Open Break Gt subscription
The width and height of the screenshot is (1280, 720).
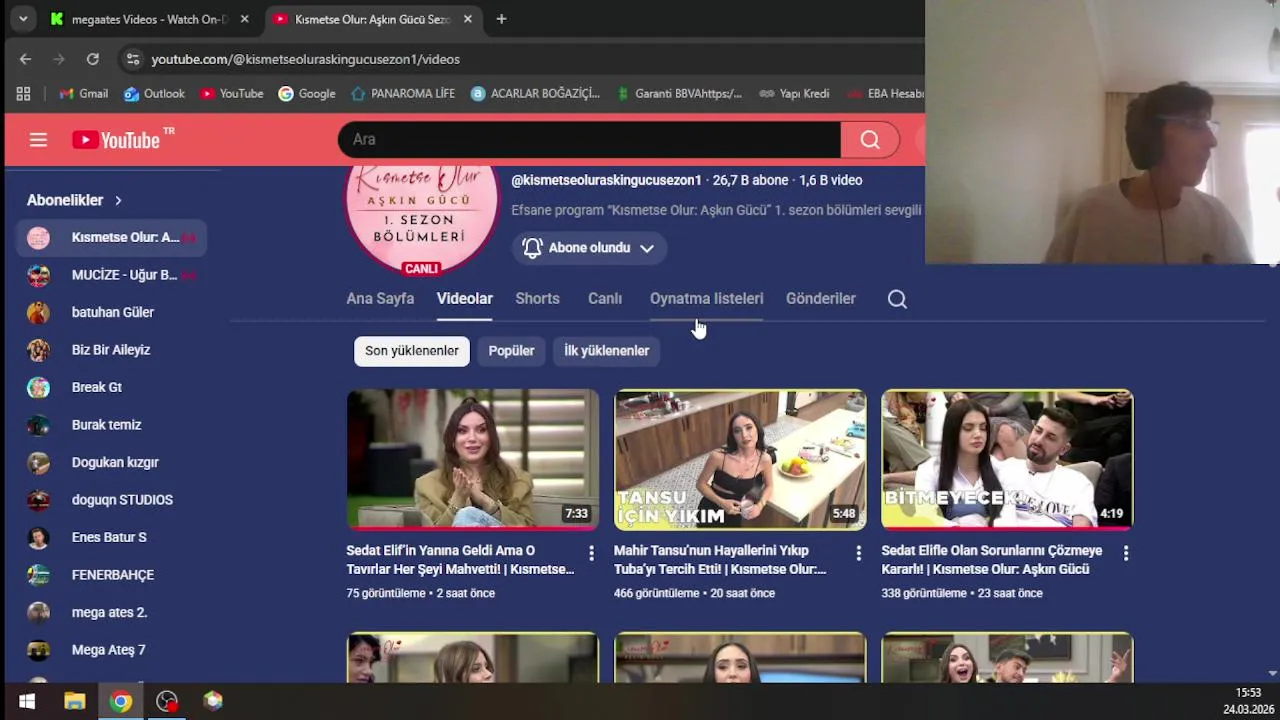[111, 387]
